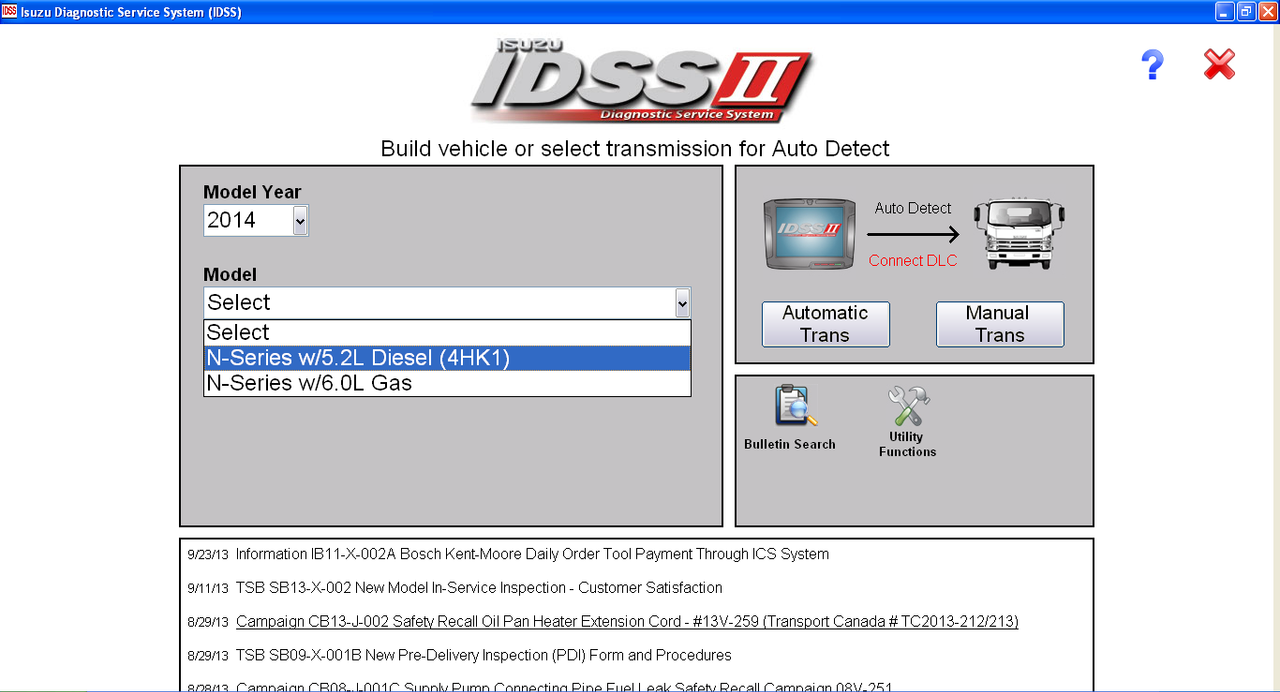Click the Auto Detect label
The height and width of the screenshot is (692, 1280).
click(913, 208)
